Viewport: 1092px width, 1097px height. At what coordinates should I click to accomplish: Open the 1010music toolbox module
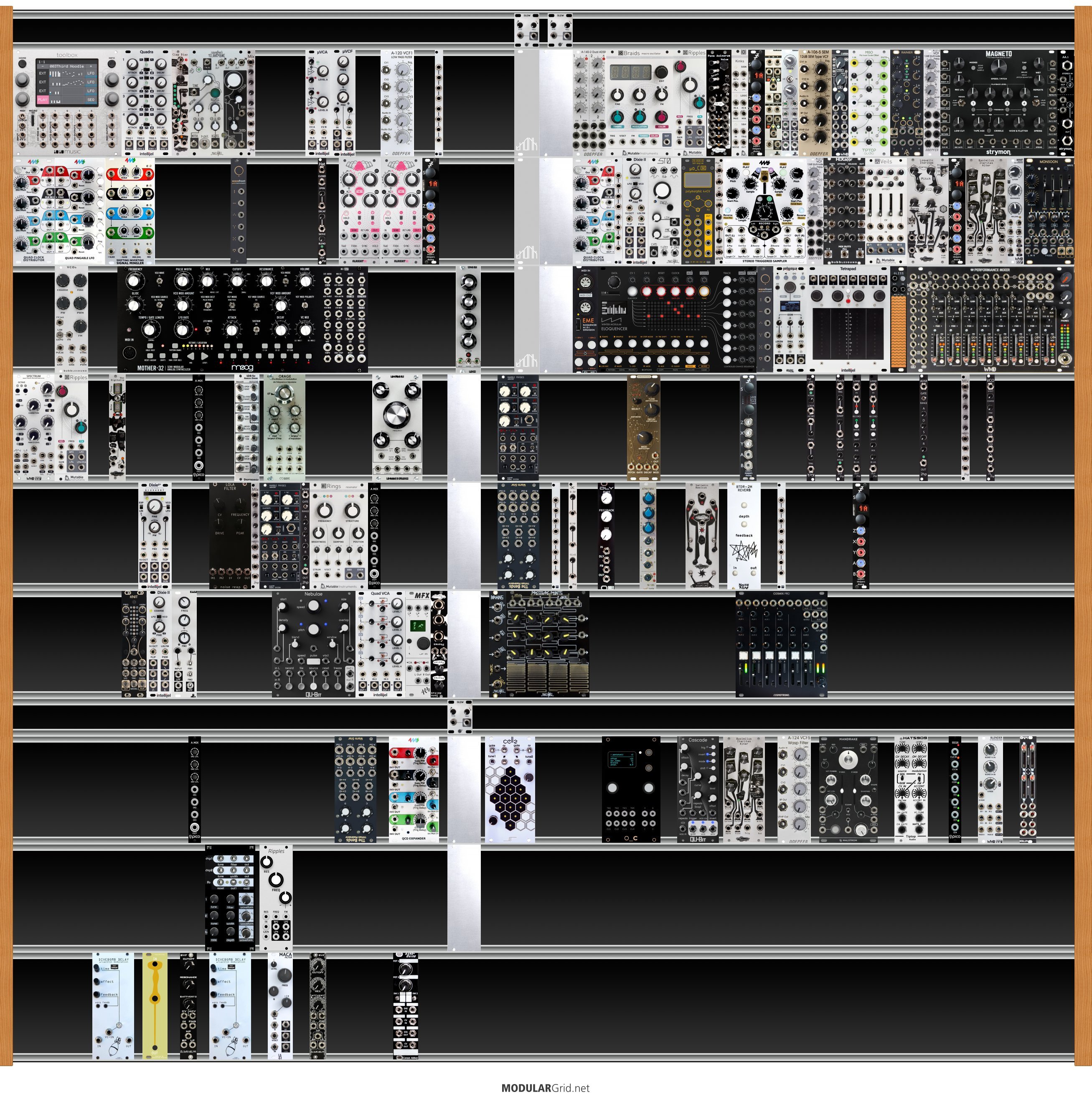tap(67, 103)
